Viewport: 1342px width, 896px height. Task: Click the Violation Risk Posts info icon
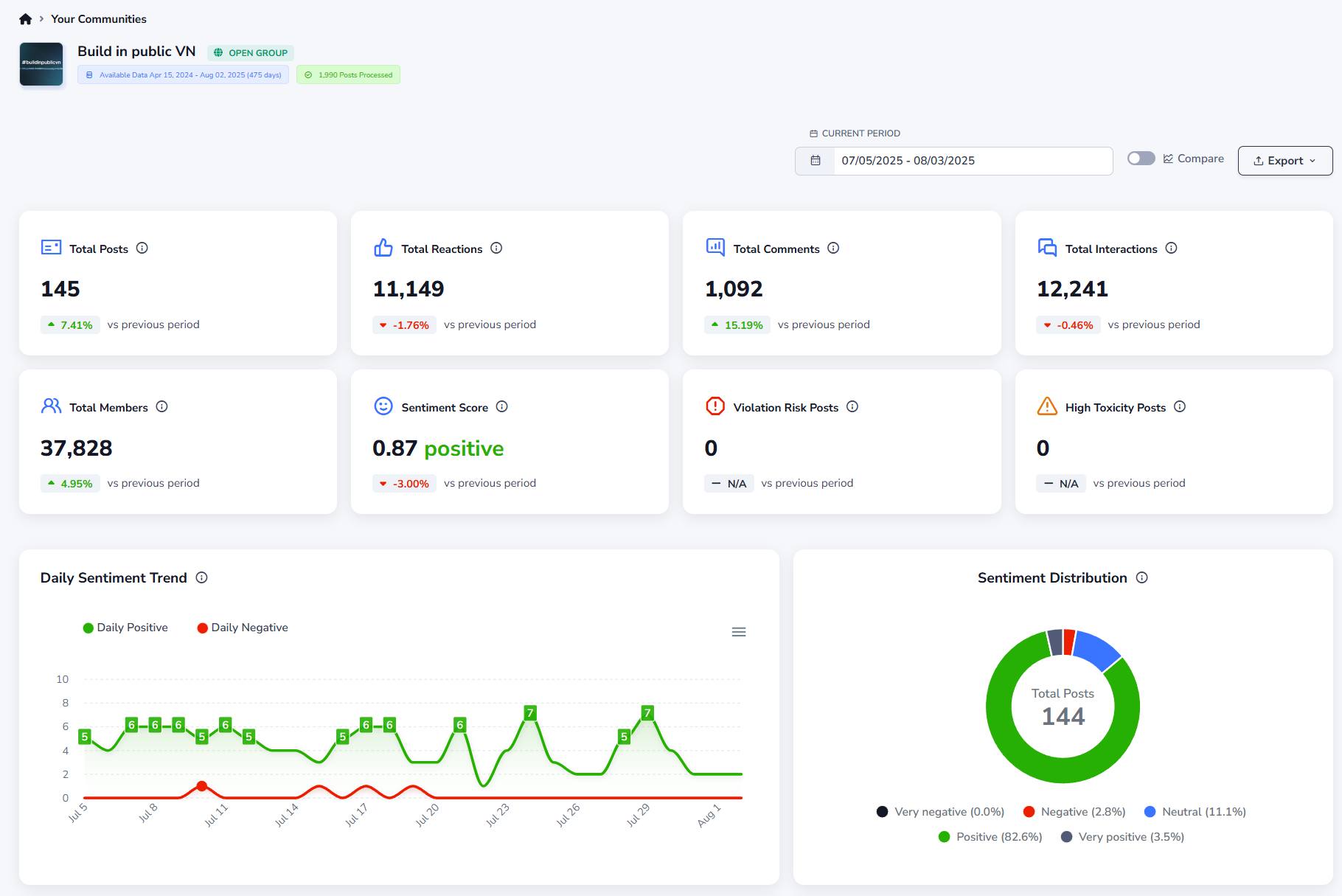852,407
